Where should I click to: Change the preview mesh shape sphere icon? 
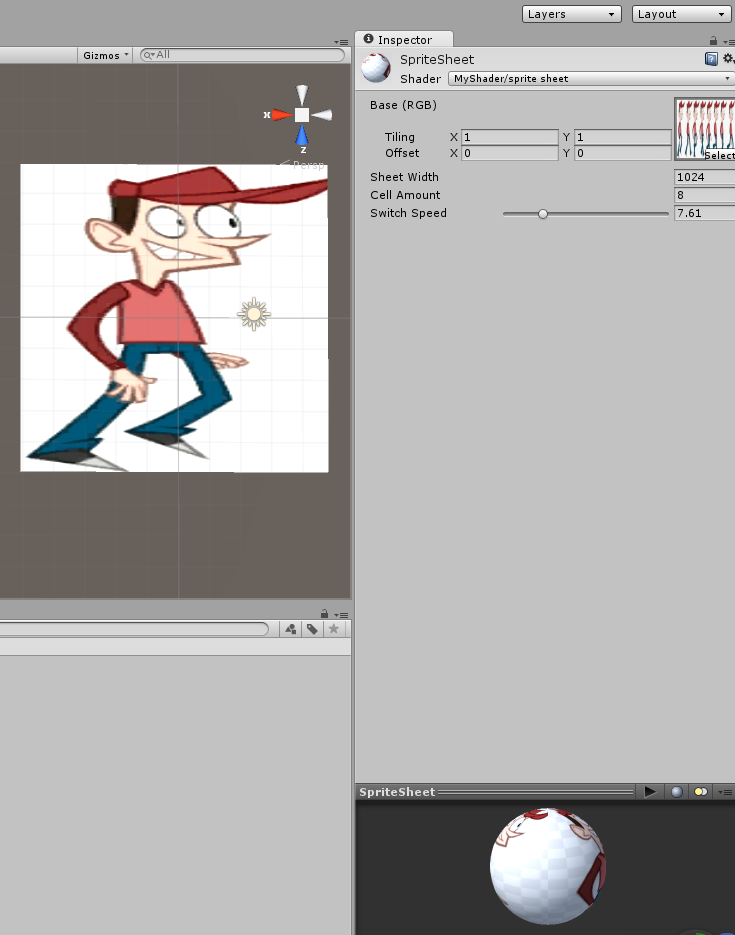[677, 792]
